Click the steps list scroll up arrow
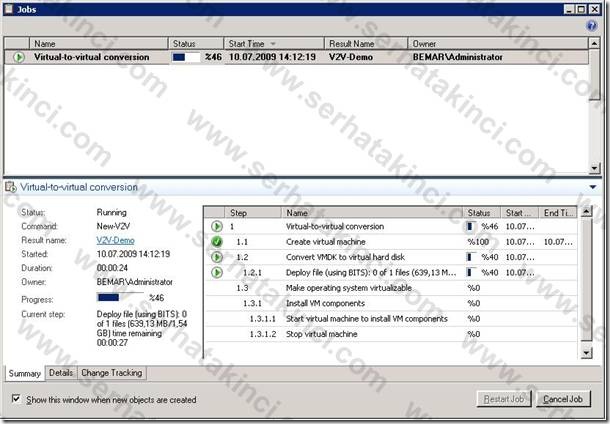The height and width of the screenshot is (424, 610). (586, 211)
